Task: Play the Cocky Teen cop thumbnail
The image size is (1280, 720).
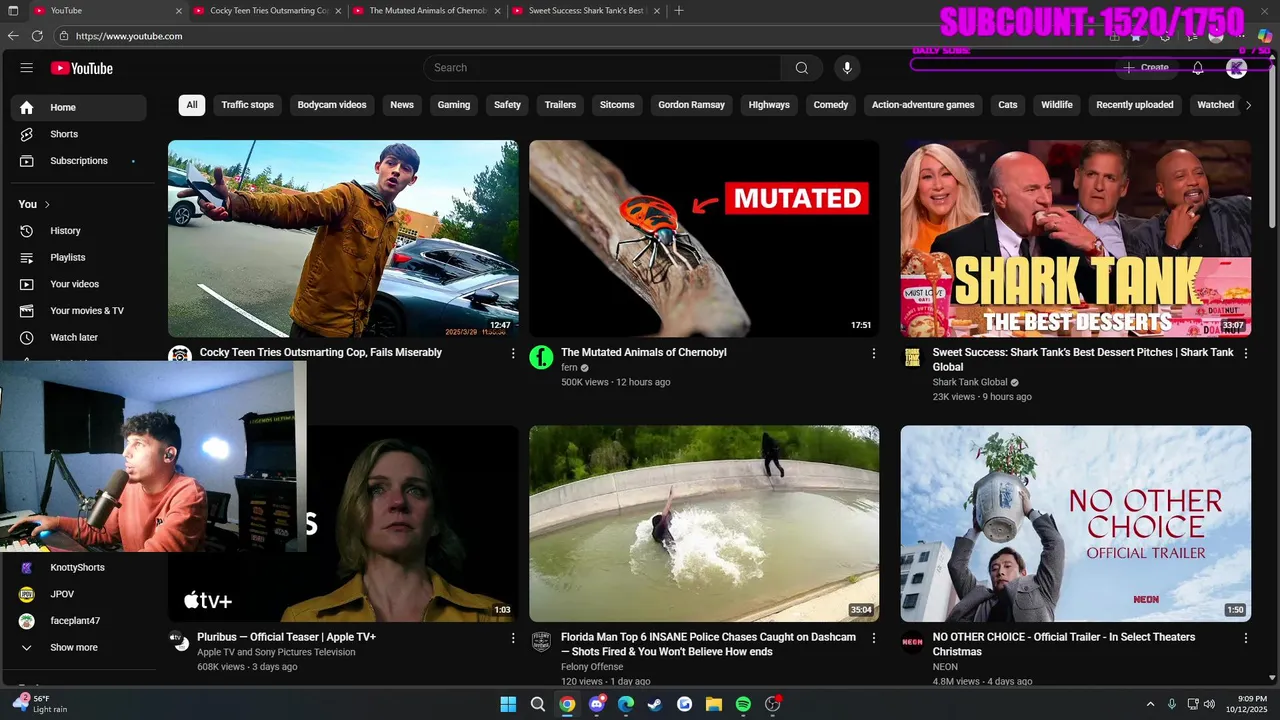Action: (343, 239)
